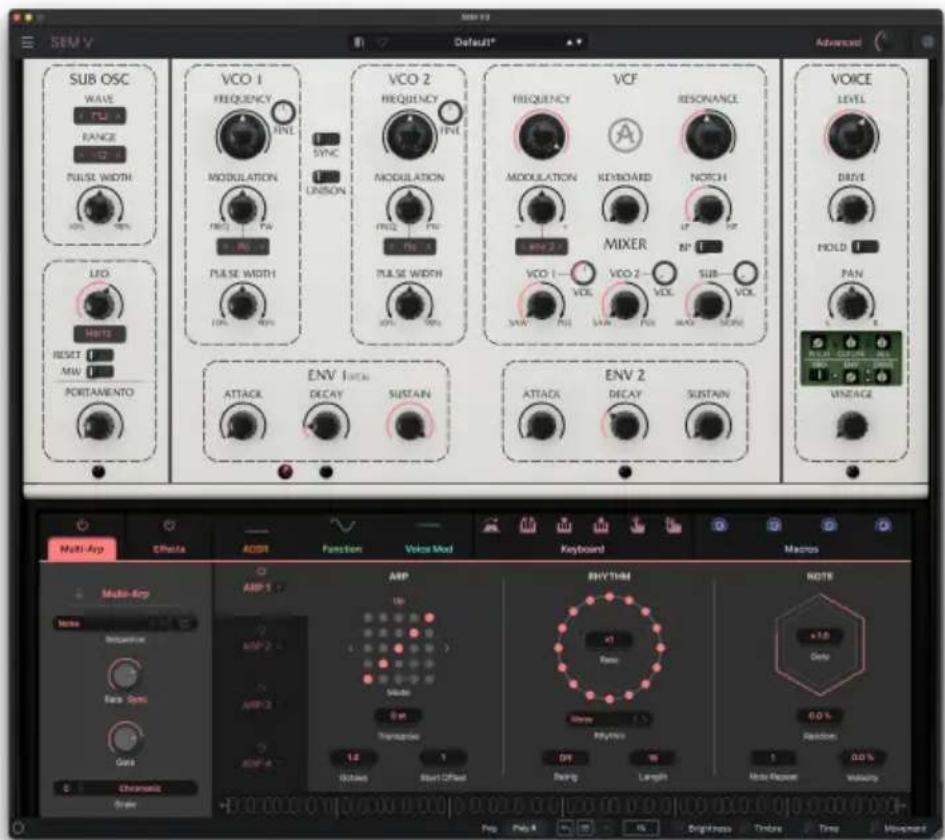Open the preset browser library icon
The image size is (945, 840).
[359, 42]
